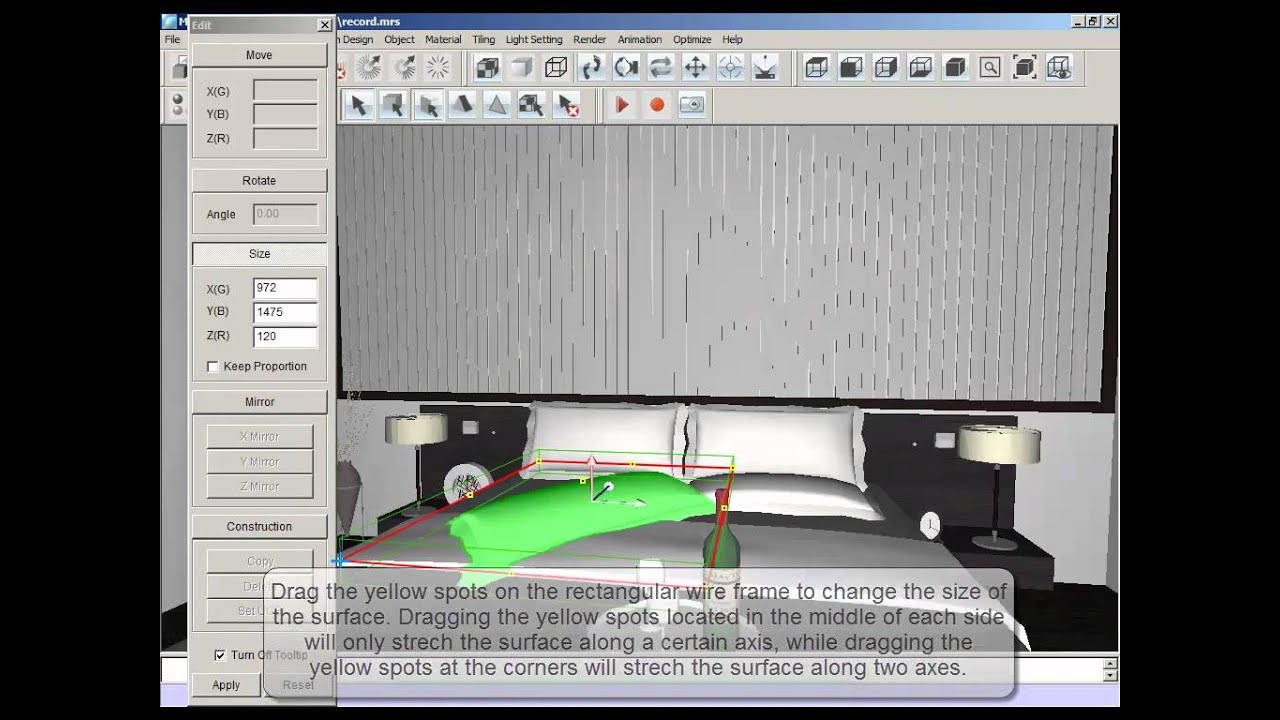Screen dimensions: 1280x720
Task: Open the Object menu
Action: [399, 39]
